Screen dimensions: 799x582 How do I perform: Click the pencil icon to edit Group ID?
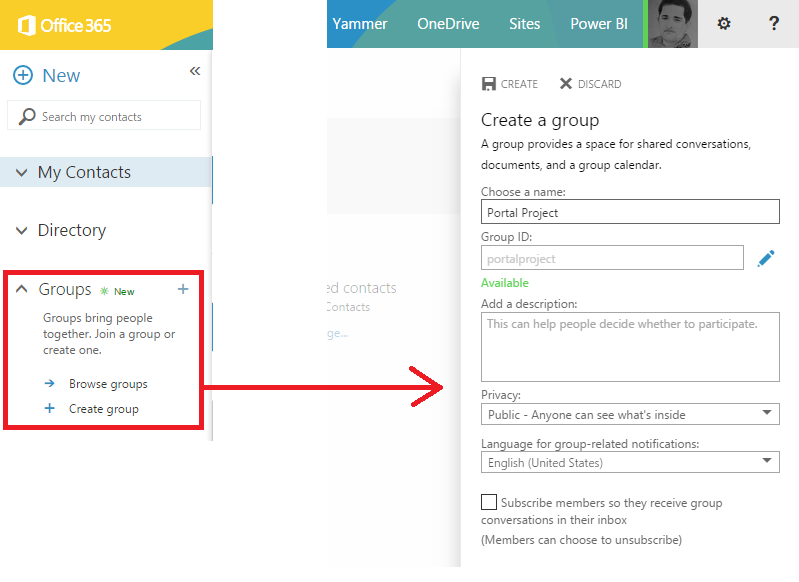(x=766, y=259)
